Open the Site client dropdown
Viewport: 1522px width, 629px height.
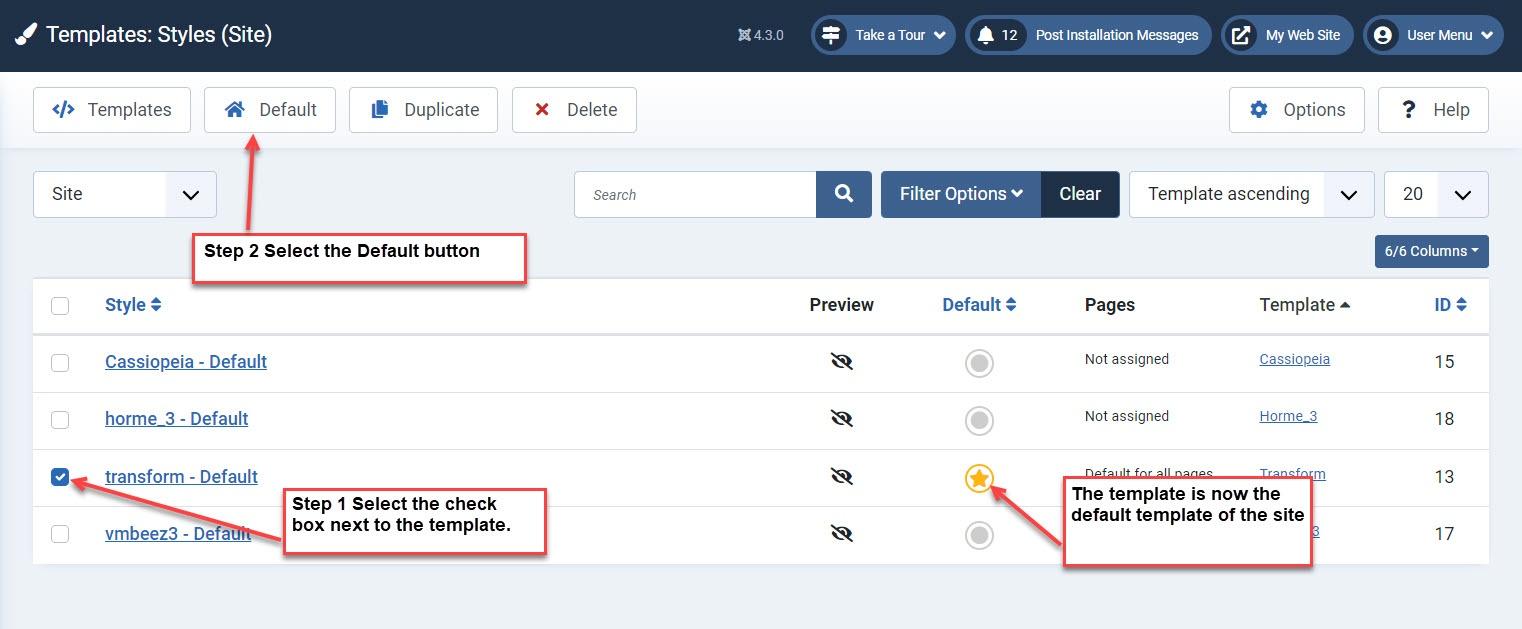[125, 194]
